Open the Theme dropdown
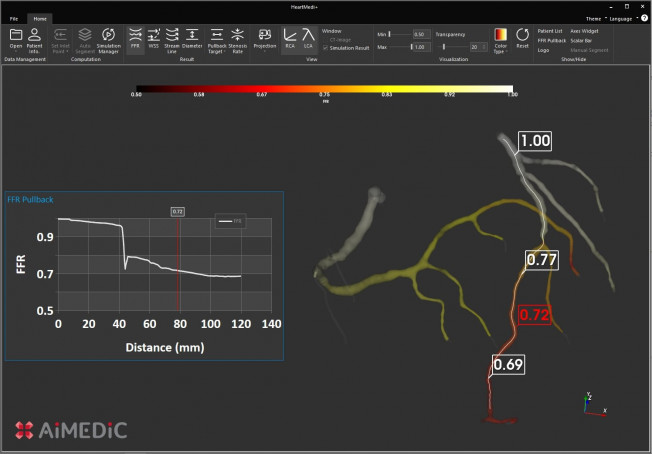This screenshot has width=652, height=454. click(594, 18)
